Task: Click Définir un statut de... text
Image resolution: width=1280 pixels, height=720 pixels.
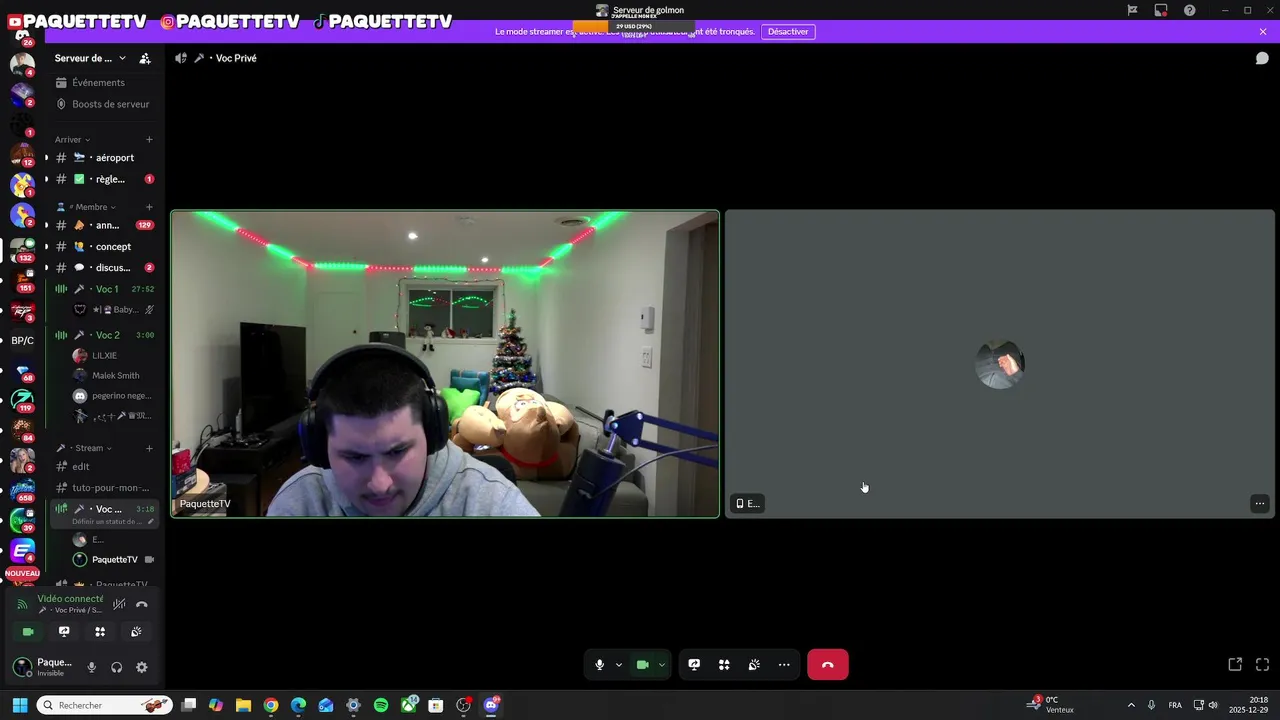Action: click(x=107, y=522)
